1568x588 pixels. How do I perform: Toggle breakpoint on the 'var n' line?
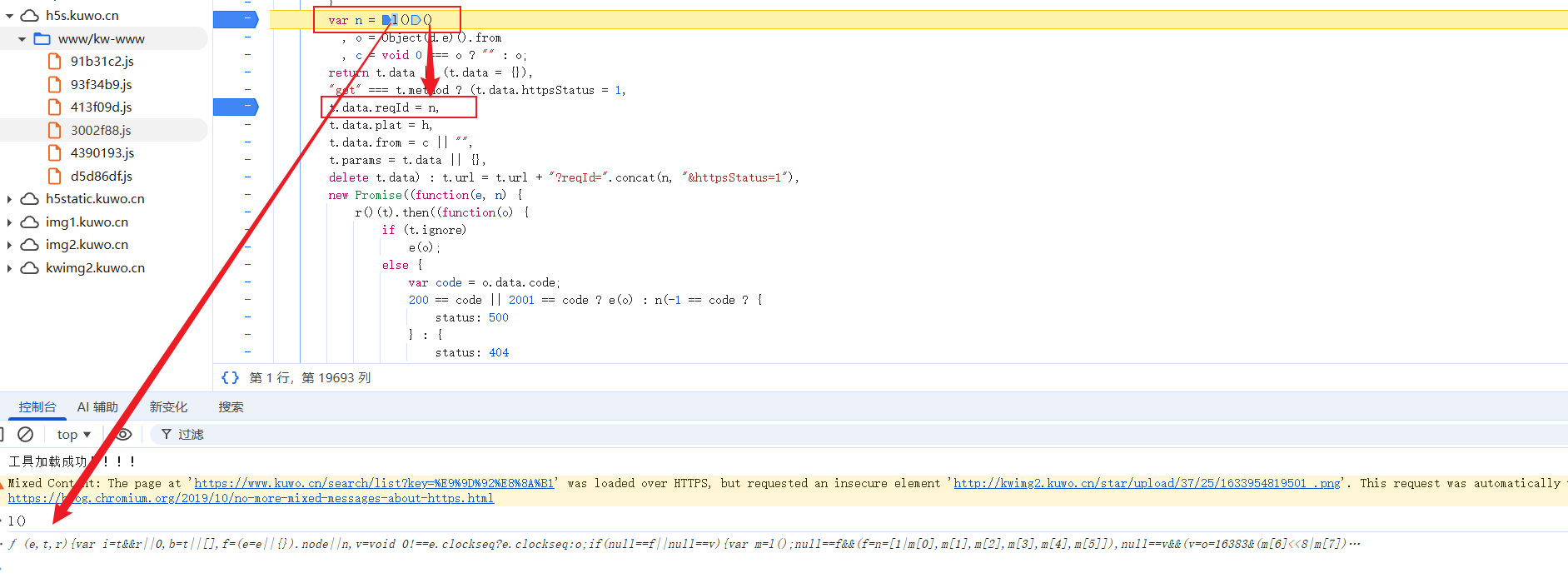tap(236, 19)
